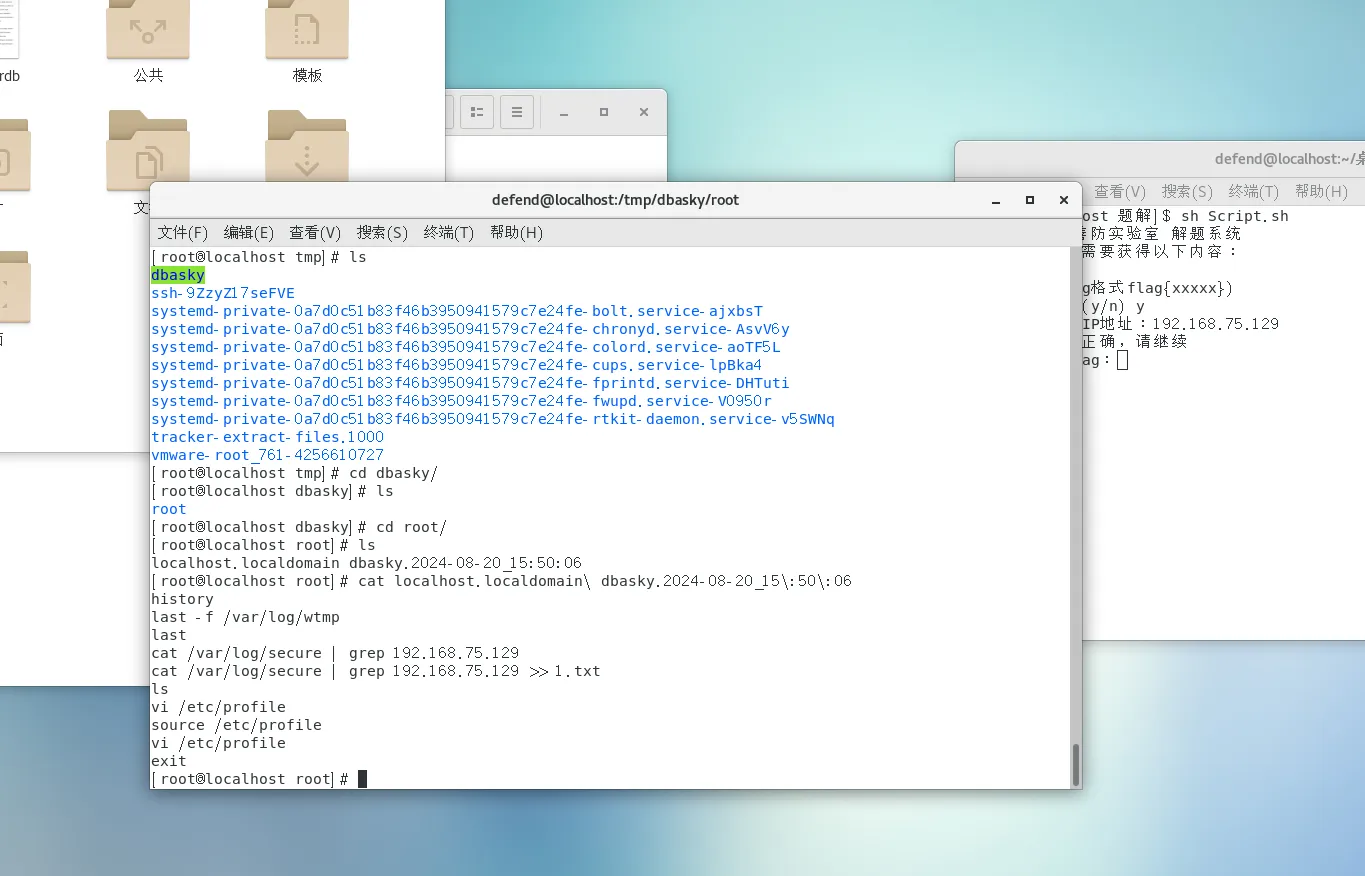1365x876 pixels.
Task: Maximize the file manager window
Action: [604, 112]
